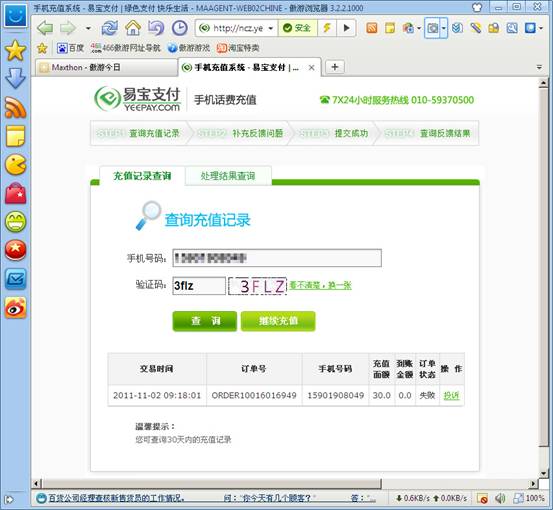Open the Weibo eye icon in the sidebar

[x=15, y=308]
